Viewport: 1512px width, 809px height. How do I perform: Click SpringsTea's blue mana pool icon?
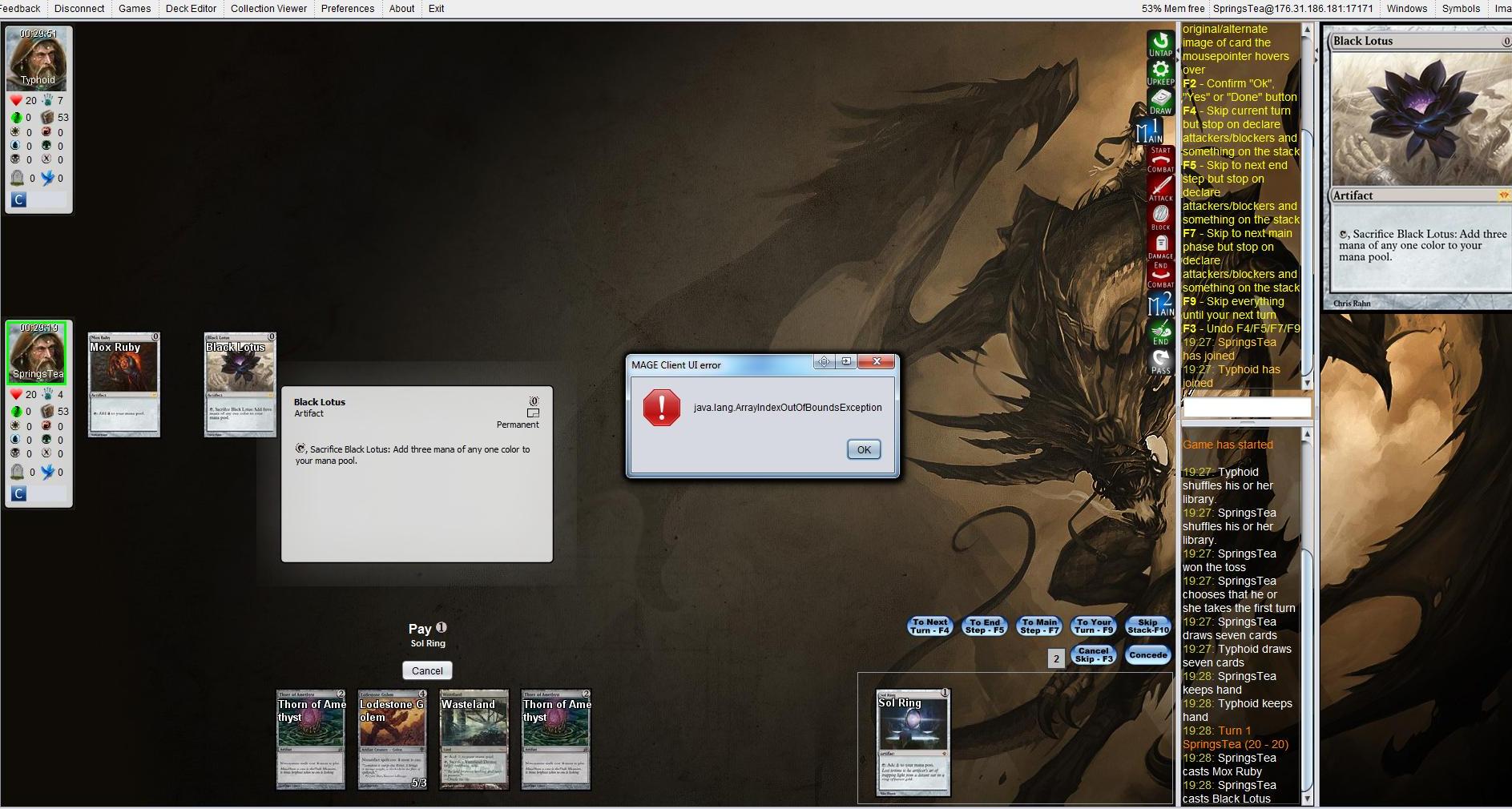pos(15,439)
